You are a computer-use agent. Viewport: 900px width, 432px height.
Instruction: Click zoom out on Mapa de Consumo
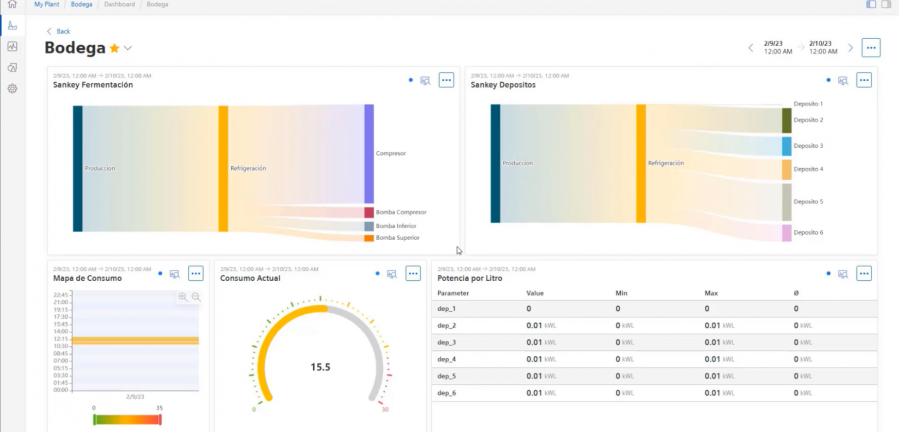[x=196, y=297]
